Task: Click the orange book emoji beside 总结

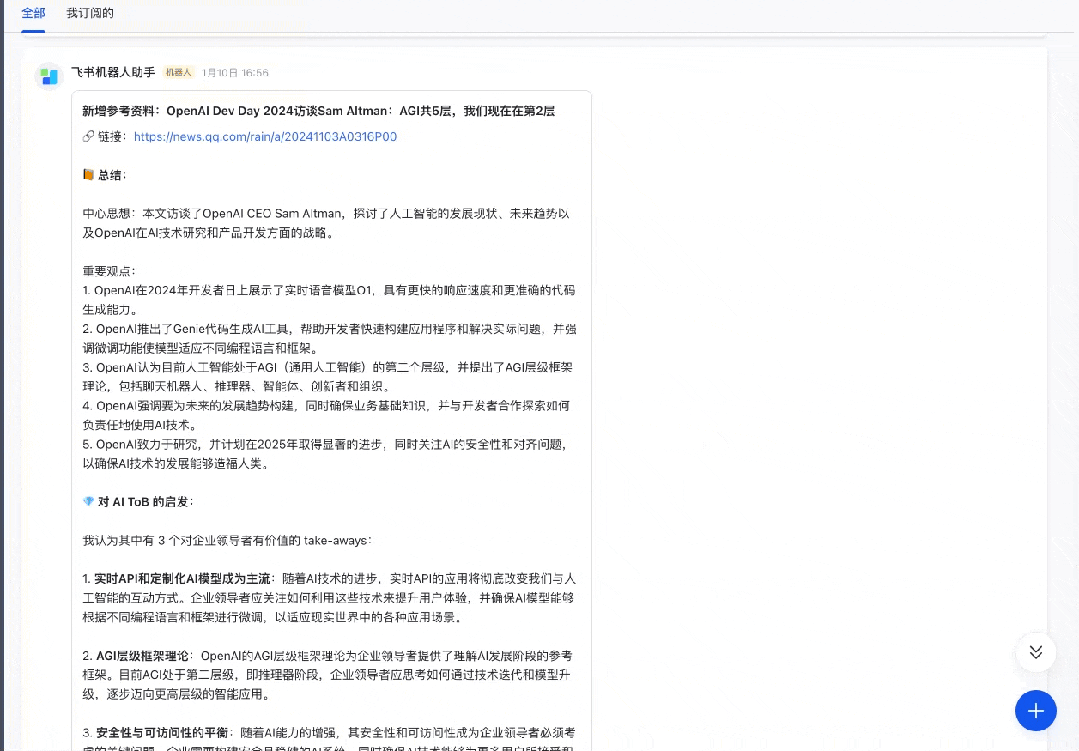Action: tap(88, 175)
